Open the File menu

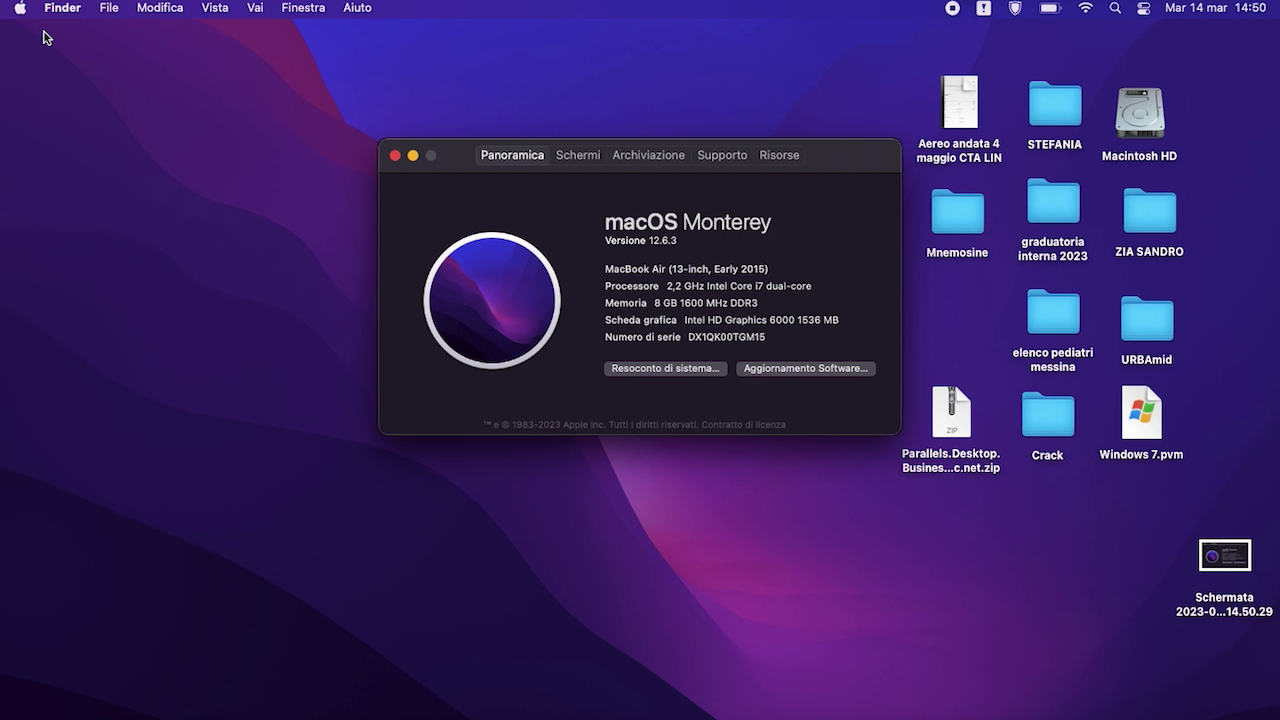(109, 8)
